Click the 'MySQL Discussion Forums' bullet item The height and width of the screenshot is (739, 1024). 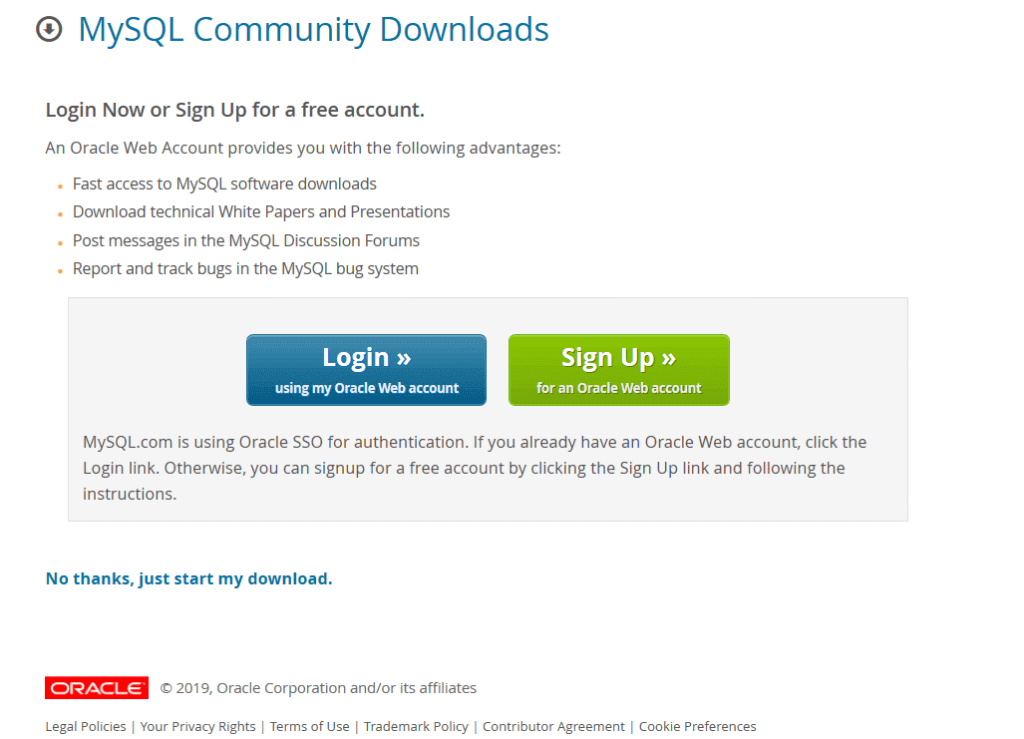click(x=246, y=241)
